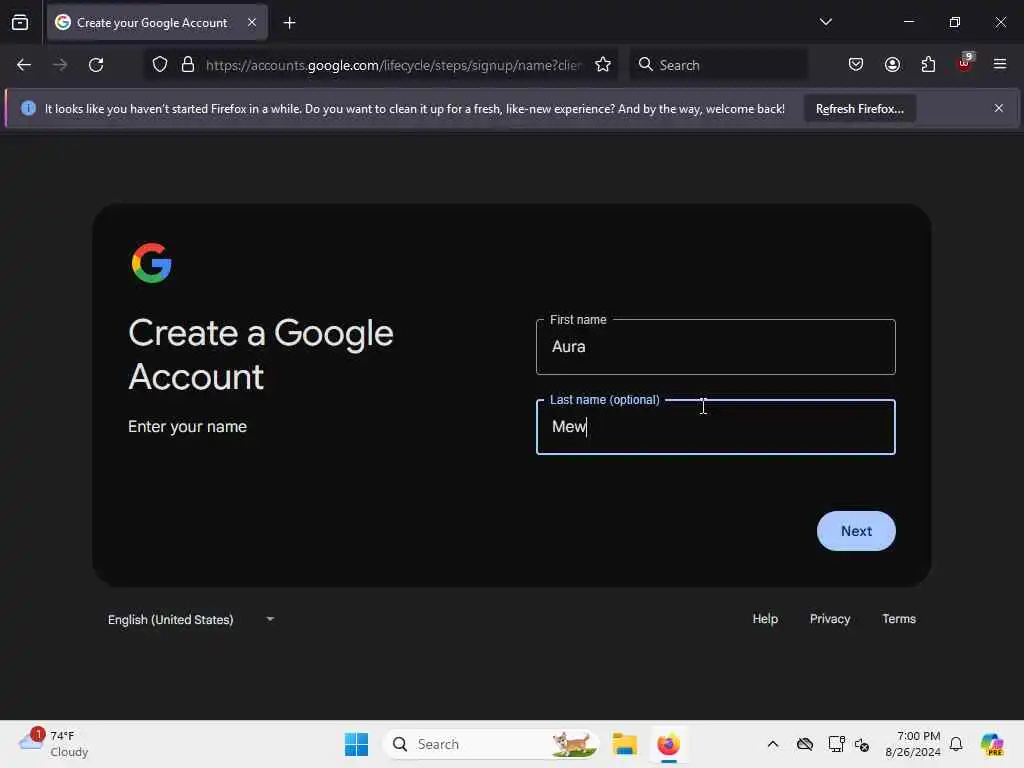This screenshot has width=1024, height=768.
Task: Open the Copilot preview icon
Action: [x=992, y=744]
